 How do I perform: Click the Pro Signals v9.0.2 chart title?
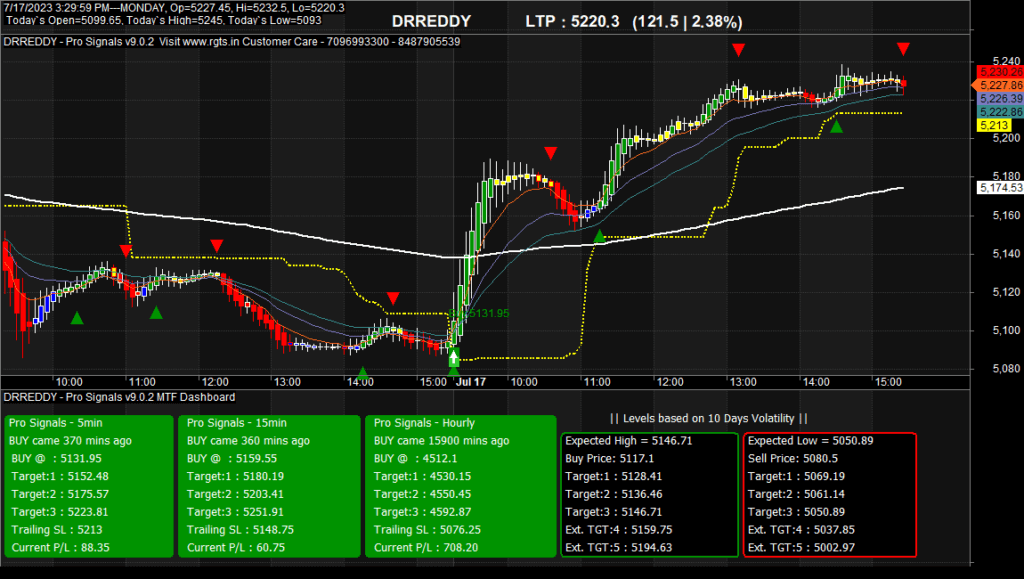coord(231,42)
